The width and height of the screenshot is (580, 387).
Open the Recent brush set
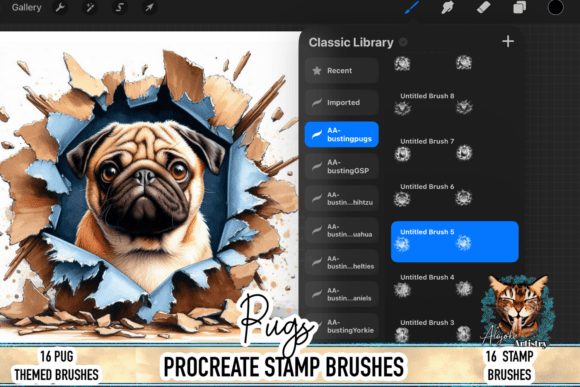[x=341, y=71]
